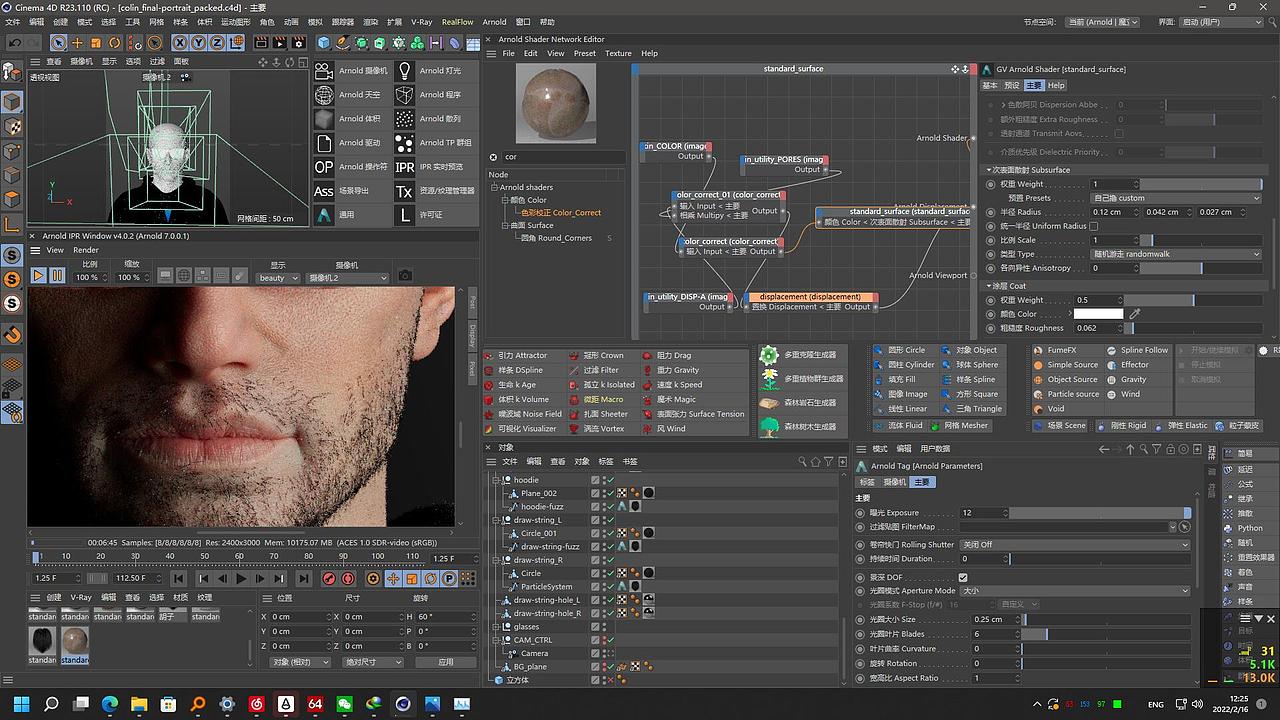Click the Arnold camera (摄像机) icon
Image resolution: width=1280 pixels, height=720 pixels.
(324, 71)
